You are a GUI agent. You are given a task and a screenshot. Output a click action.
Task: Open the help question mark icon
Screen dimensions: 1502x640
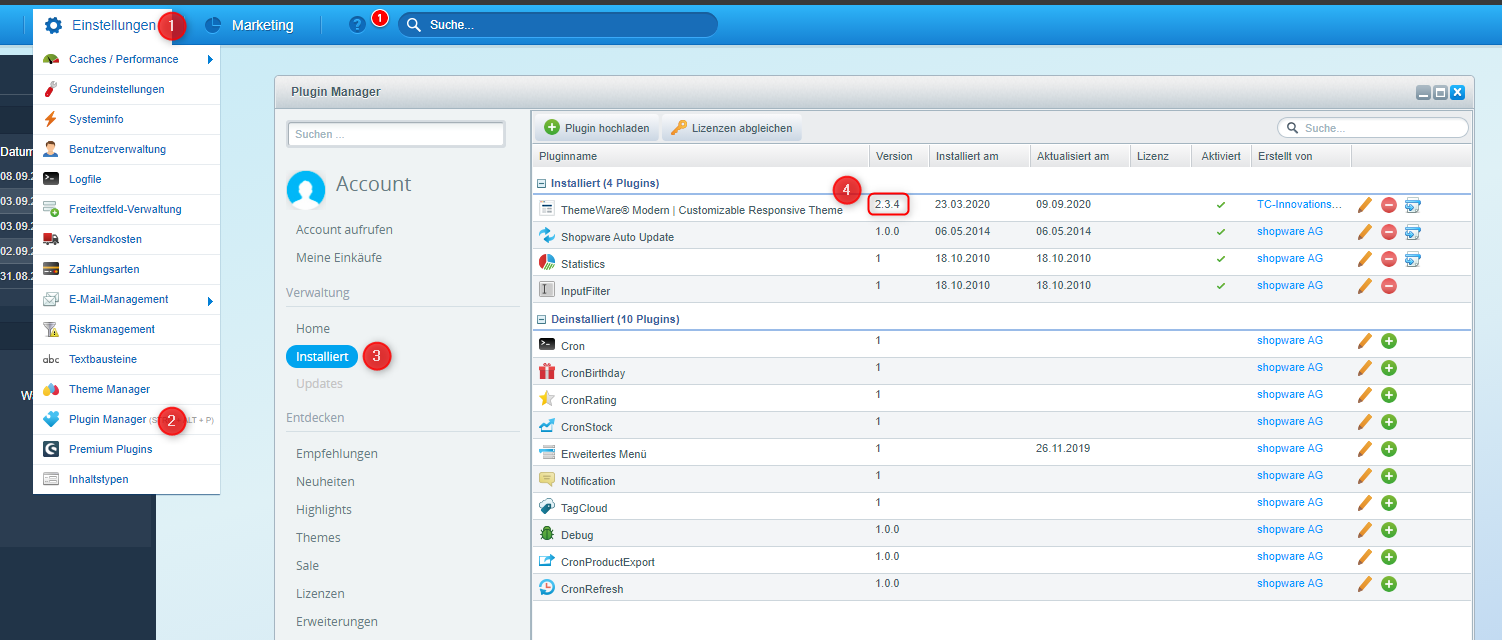tap(357, 23)
